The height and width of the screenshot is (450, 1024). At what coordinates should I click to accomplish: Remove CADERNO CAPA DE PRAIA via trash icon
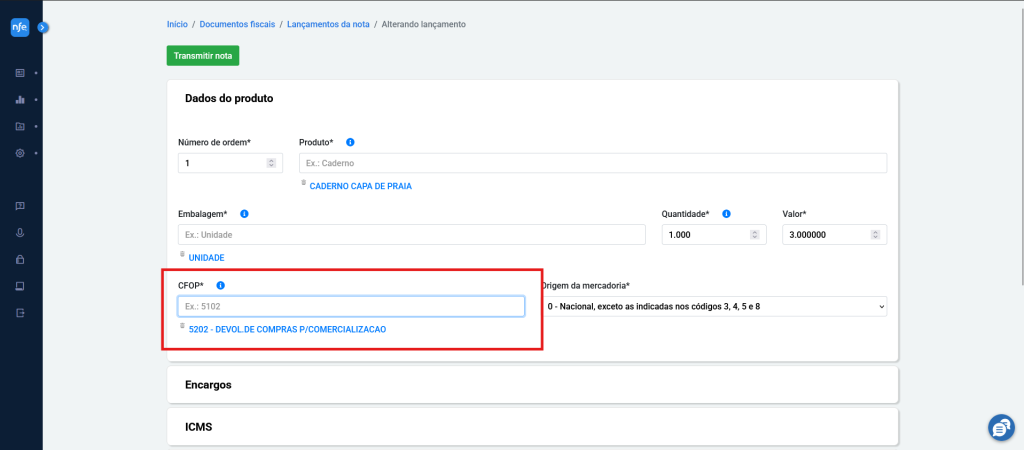pos(303,184)
